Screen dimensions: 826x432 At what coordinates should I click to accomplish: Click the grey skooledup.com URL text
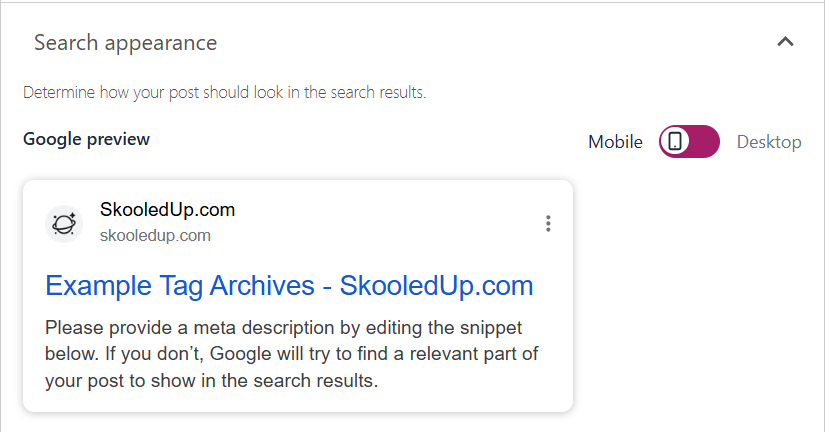155,236
